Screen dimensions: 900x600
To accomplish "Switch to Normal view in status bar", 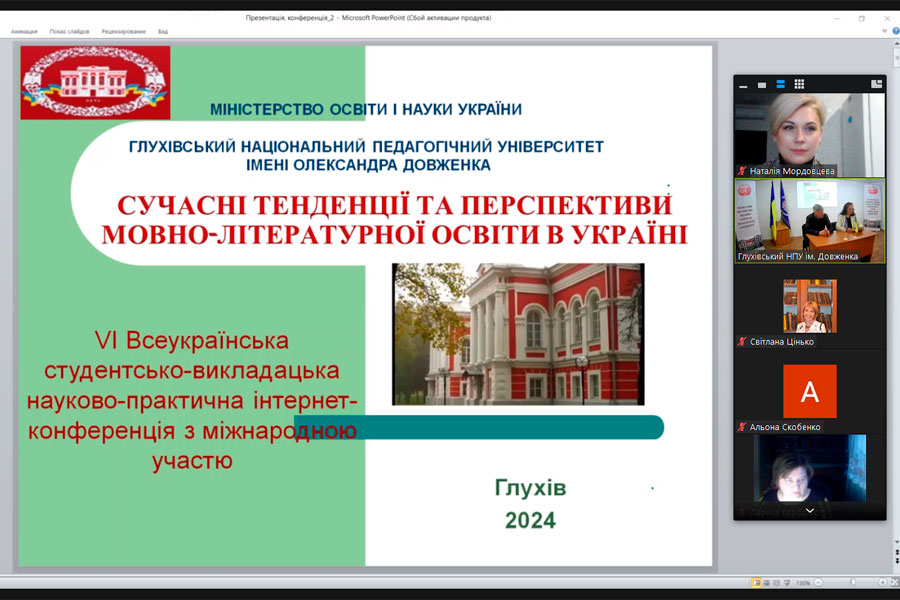I will pyautogui.click(x=757, y=583).
